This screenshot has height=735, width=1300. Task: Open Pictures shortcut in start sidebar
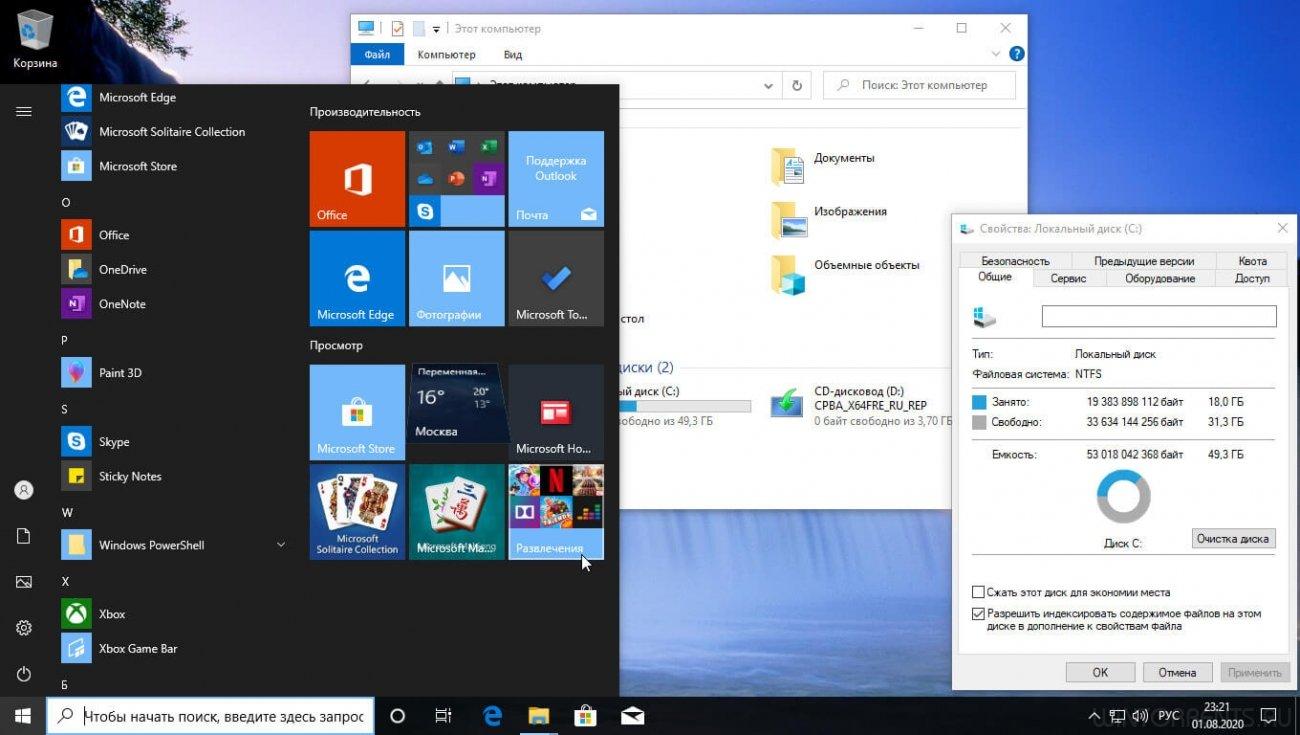coord(24,582)
